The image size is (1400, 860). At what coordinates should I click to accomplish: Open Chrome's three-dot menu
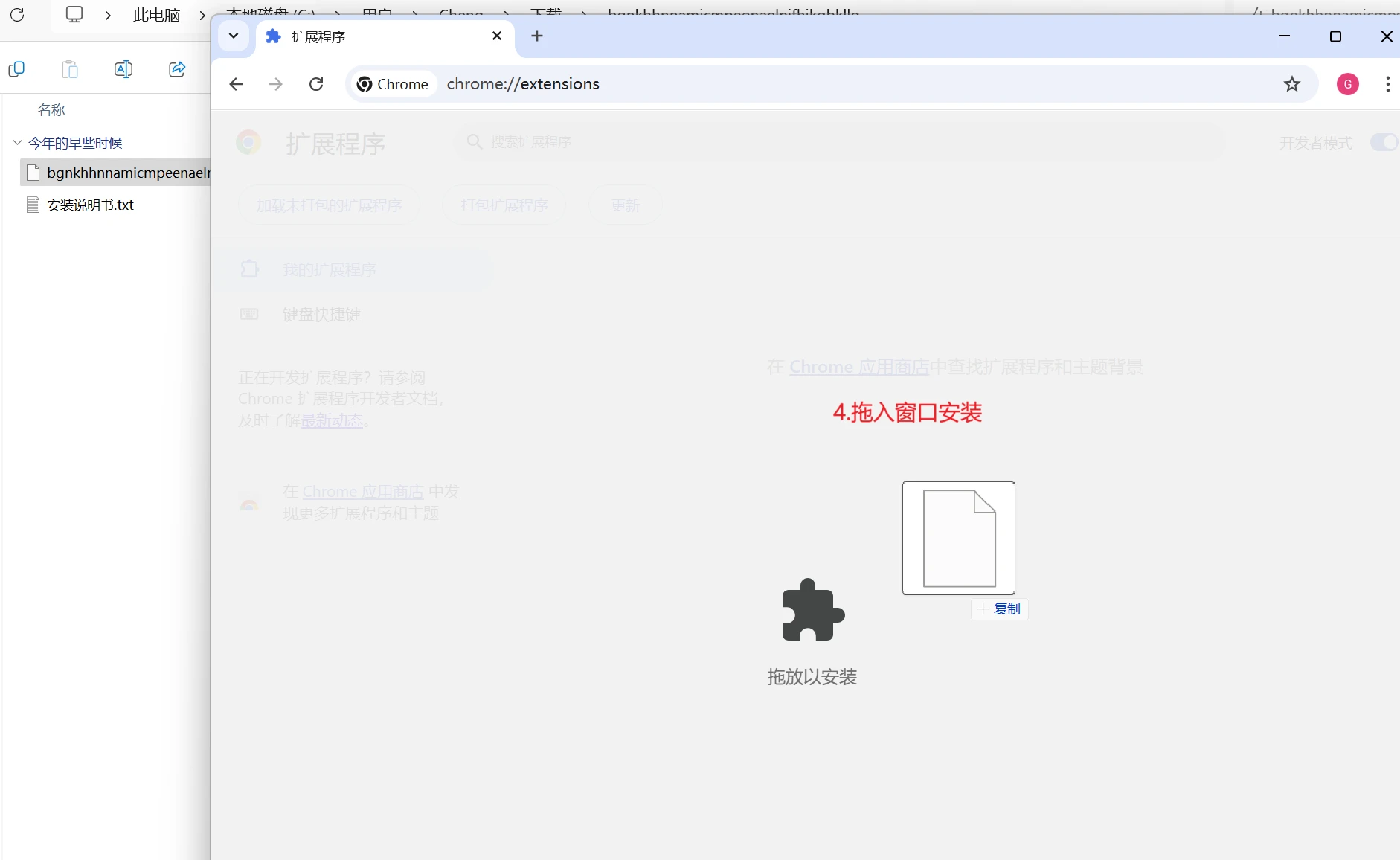(1387, 84)
